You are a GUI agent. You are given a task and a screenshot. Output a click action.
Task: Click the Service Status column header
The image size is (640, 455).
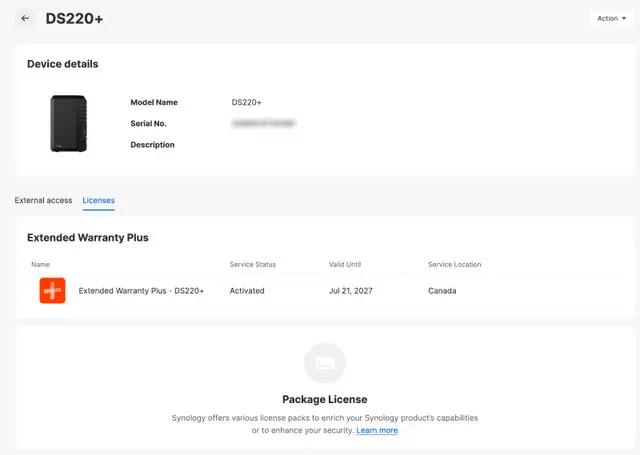(253, 264)
